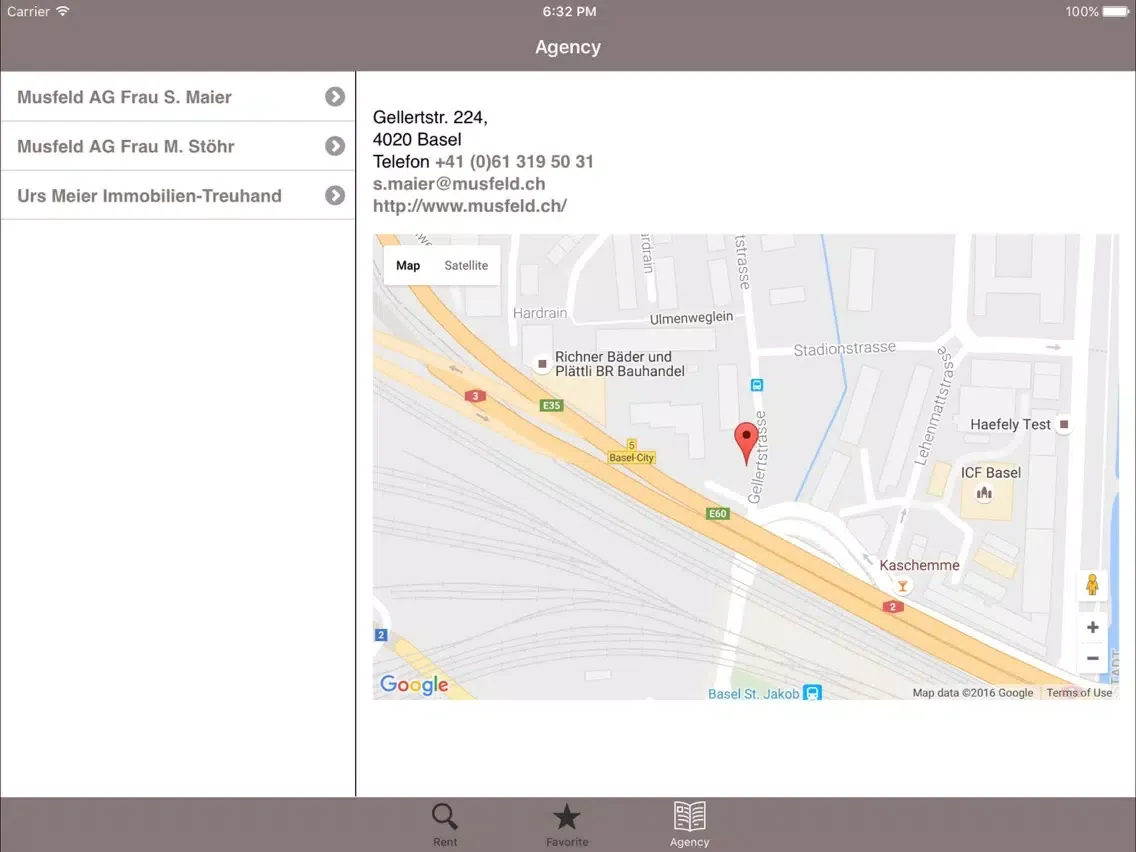The height and width of the screenshot is (852, 1136).
Task: Open the Favorite tab
Action: tap(567, 824)
